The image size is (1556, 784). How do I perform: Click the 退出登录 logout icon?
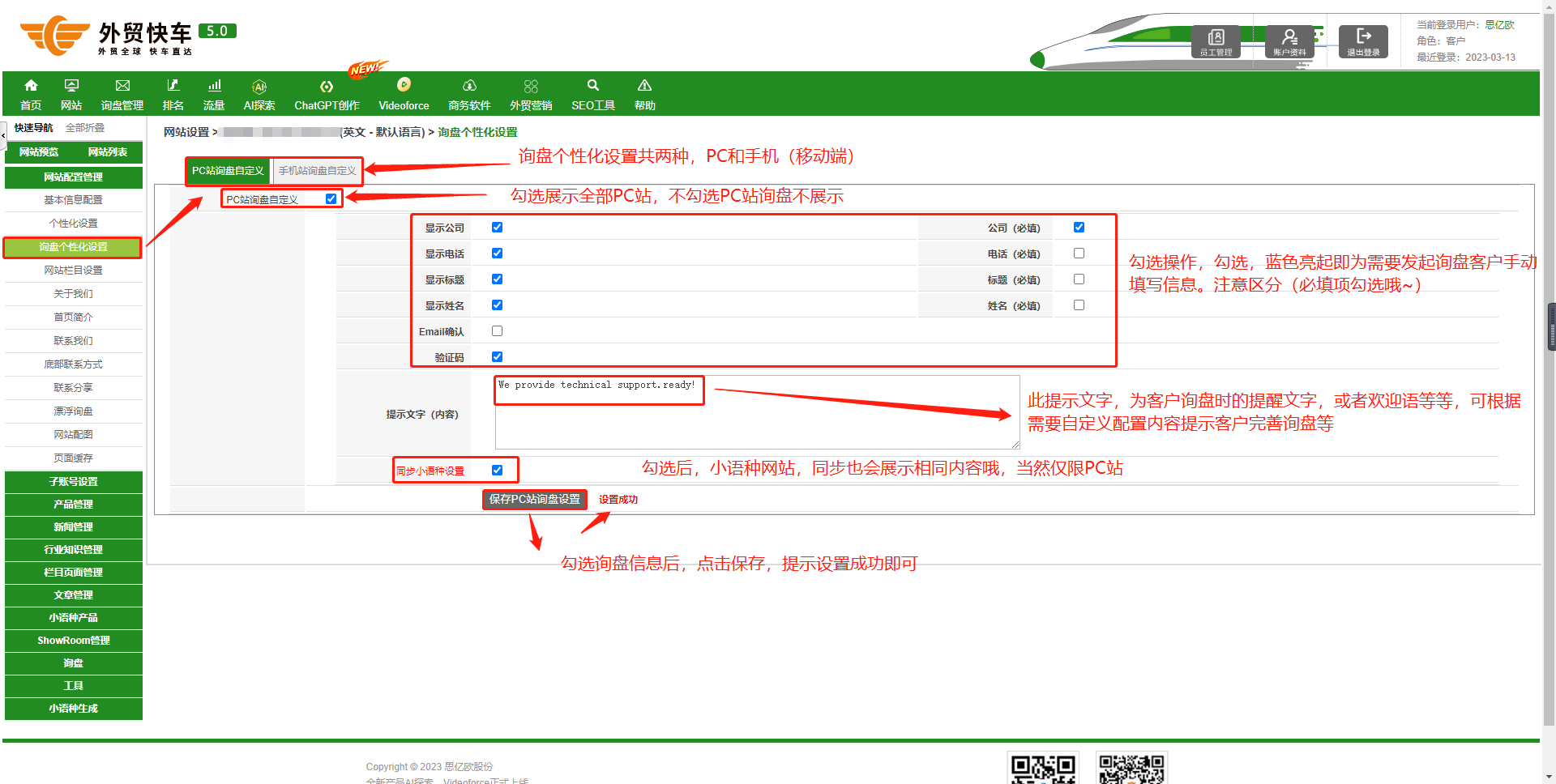click(x=1363, y=36)
